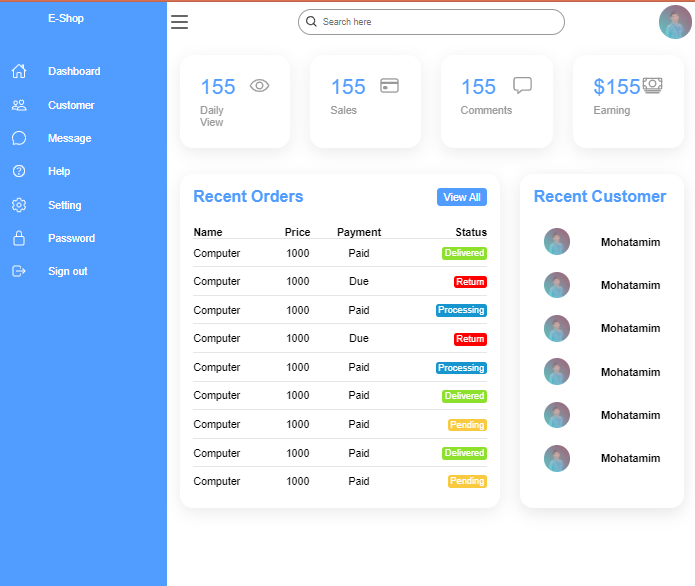The width and height of the screenshot is (695, 586).
Task: Click the Customer people icon in sidebar
Action: [19, 105]
